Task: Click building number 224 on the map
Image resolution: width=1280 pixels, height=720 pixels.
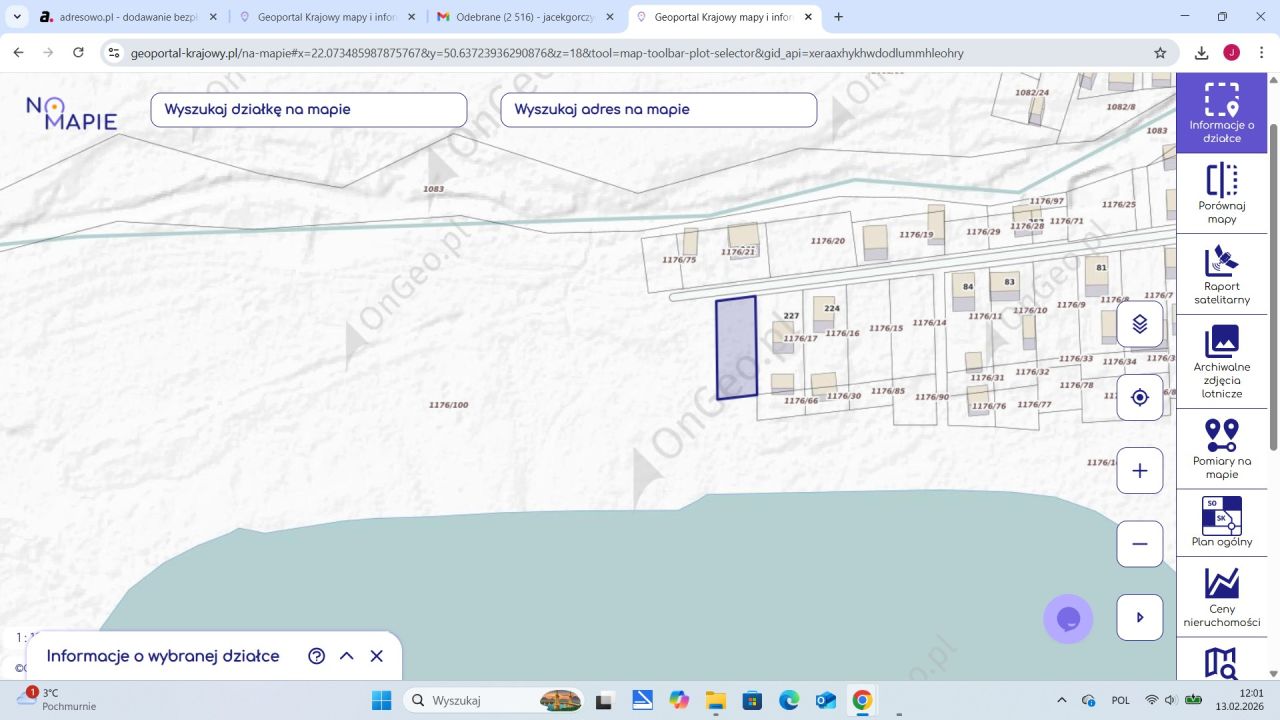Action: click(832, 309)
